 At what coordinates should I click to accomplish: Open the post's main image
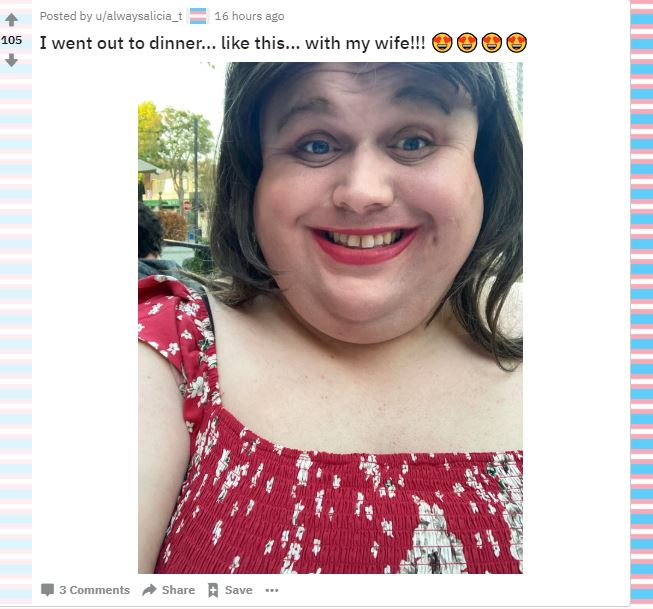[x=330, y=318]
